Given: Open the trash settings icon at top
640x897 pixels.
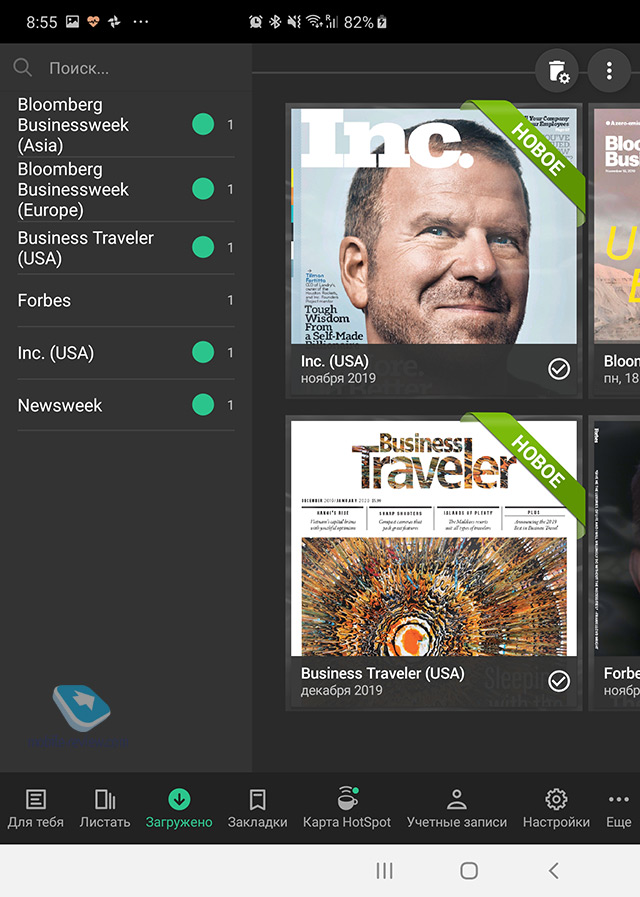Looking at the screenshot, I should pos(557,71).
